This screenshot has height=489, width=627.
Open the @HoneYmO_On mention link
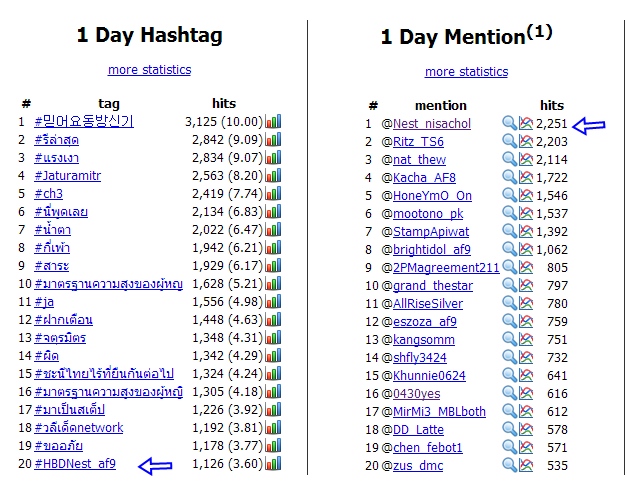click(432, 196)
